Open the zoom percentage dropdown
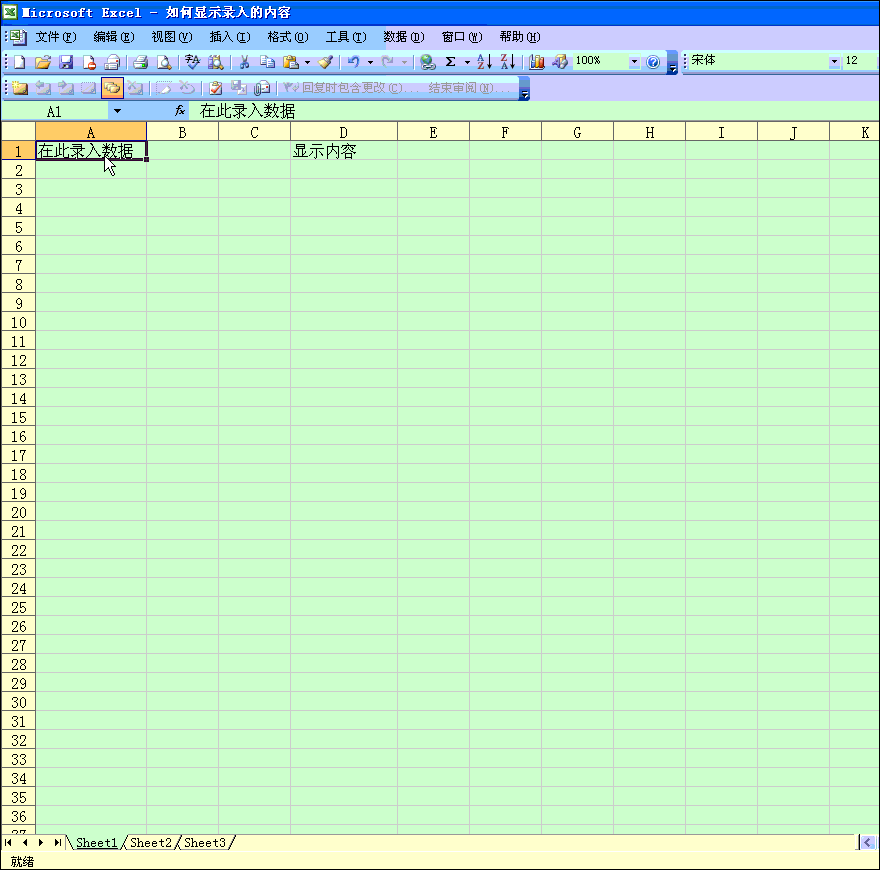This screenshot has width=880, height=870. coord(633,62)
